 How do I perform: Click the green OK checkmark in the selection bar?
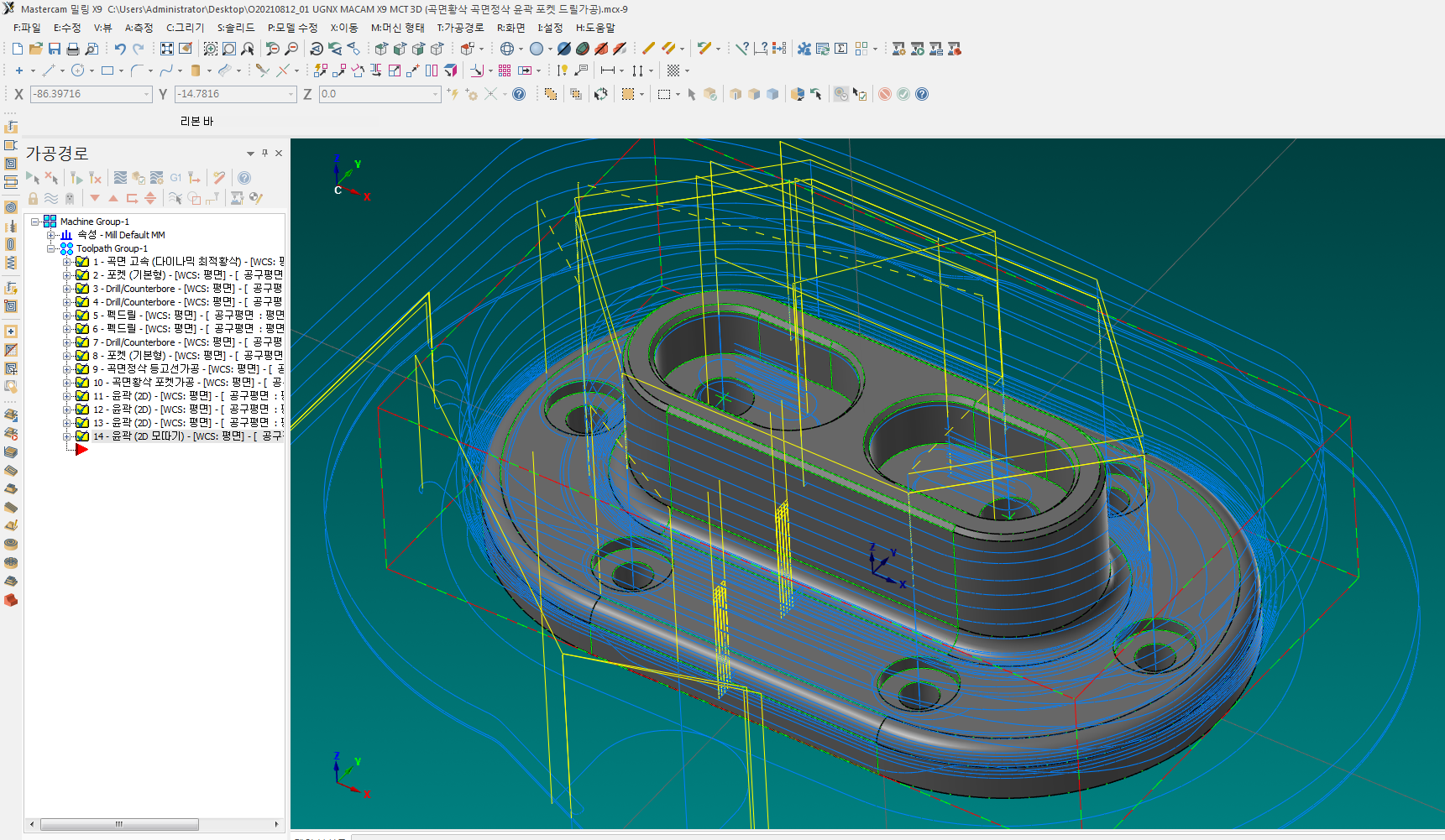tap(903, 94)
